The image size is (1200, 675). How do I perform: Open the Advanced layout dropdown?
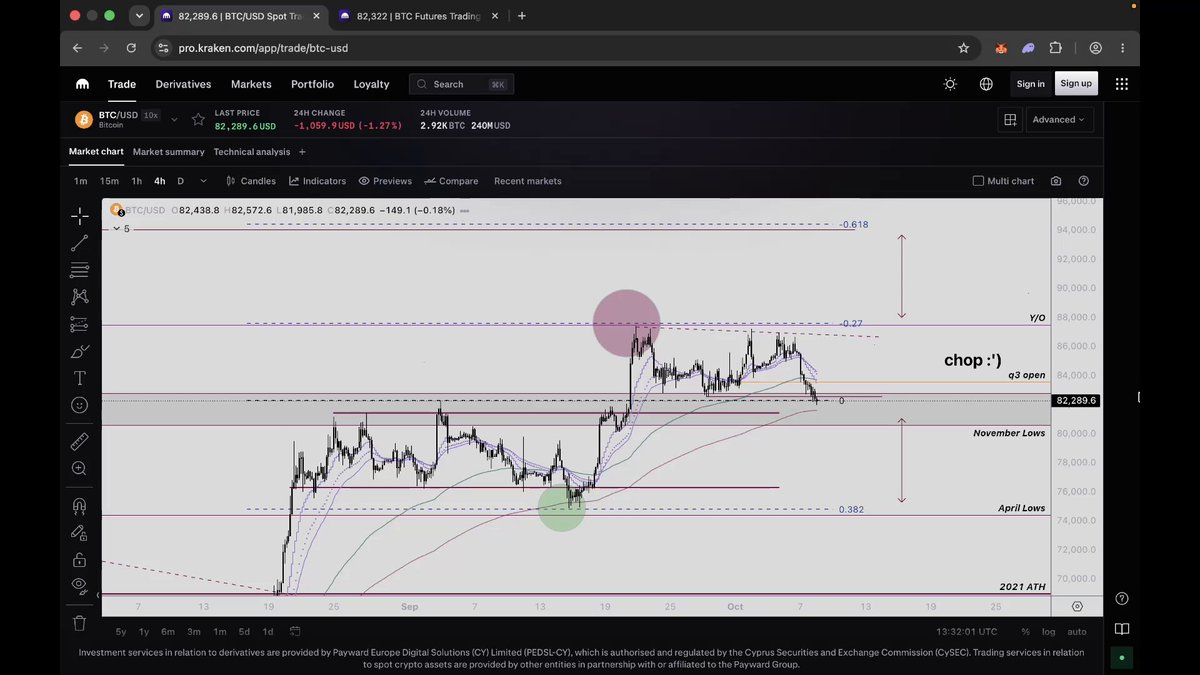point(1059,120)
